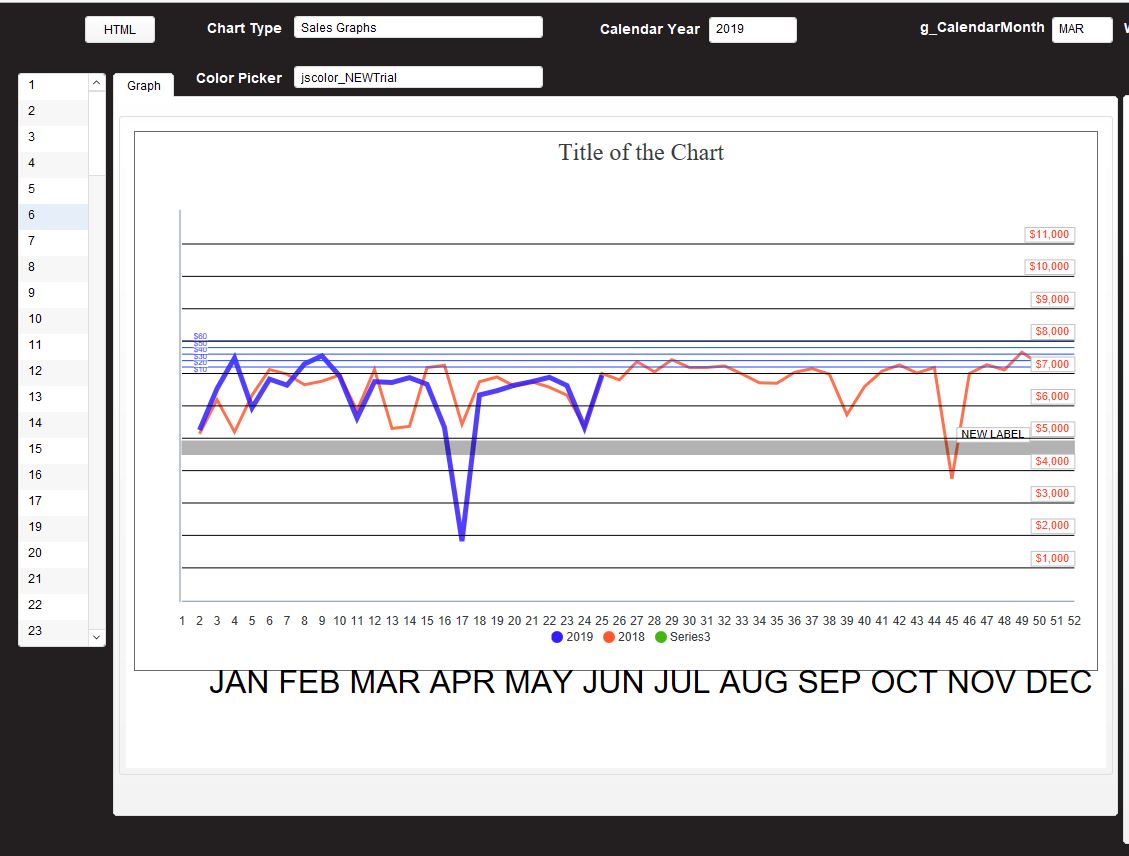This screenshot has width=1129, height=856.
Task: Click the $11,000 axis label box
Action: (1051, 234)
